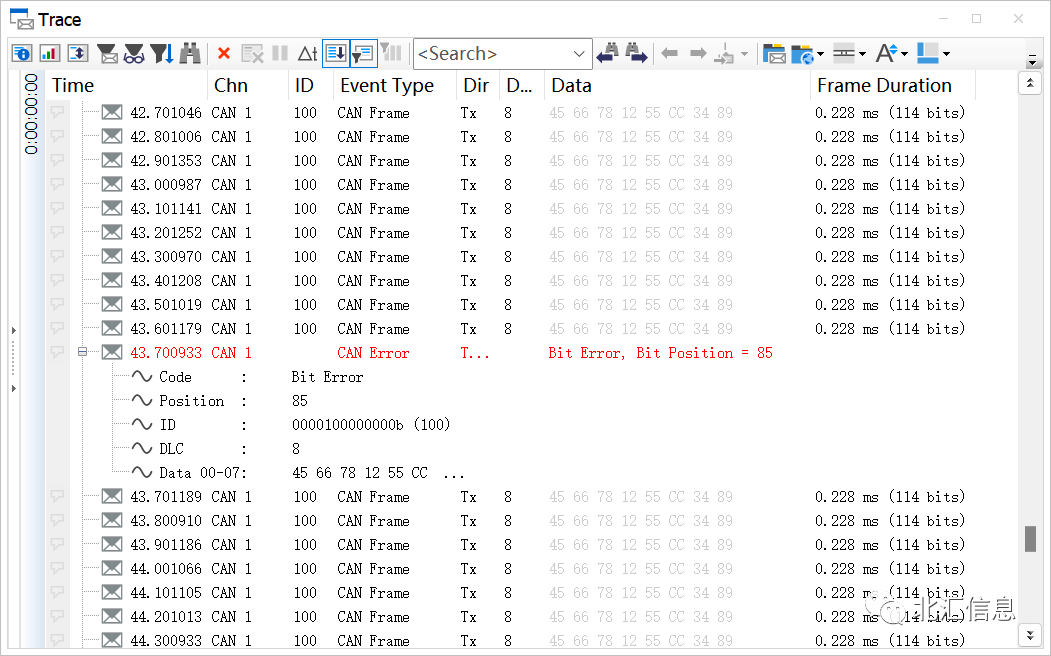Collapse the CAN Error frame details
The width and height of the screenshot is (1051, 656).
pyautogui.click(x=84, y=352)
